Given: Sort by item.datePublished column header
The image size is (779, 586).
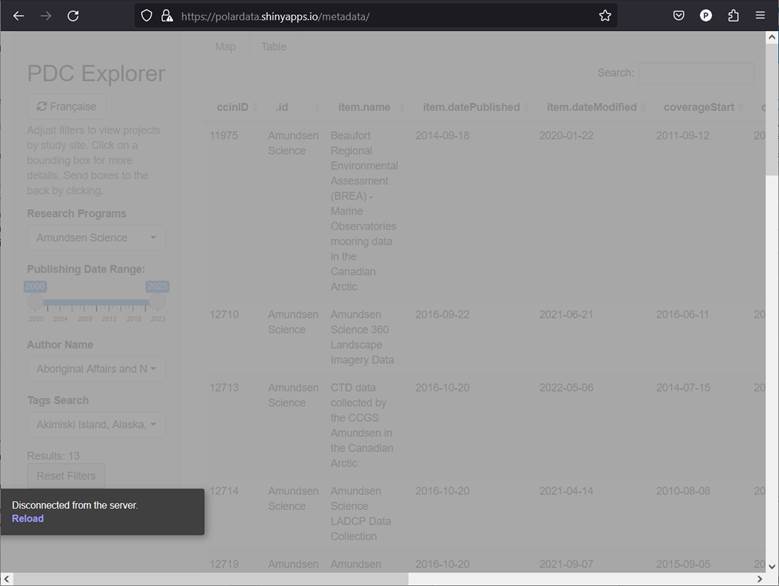Looking at the screenshot, I should coord(471,107).
